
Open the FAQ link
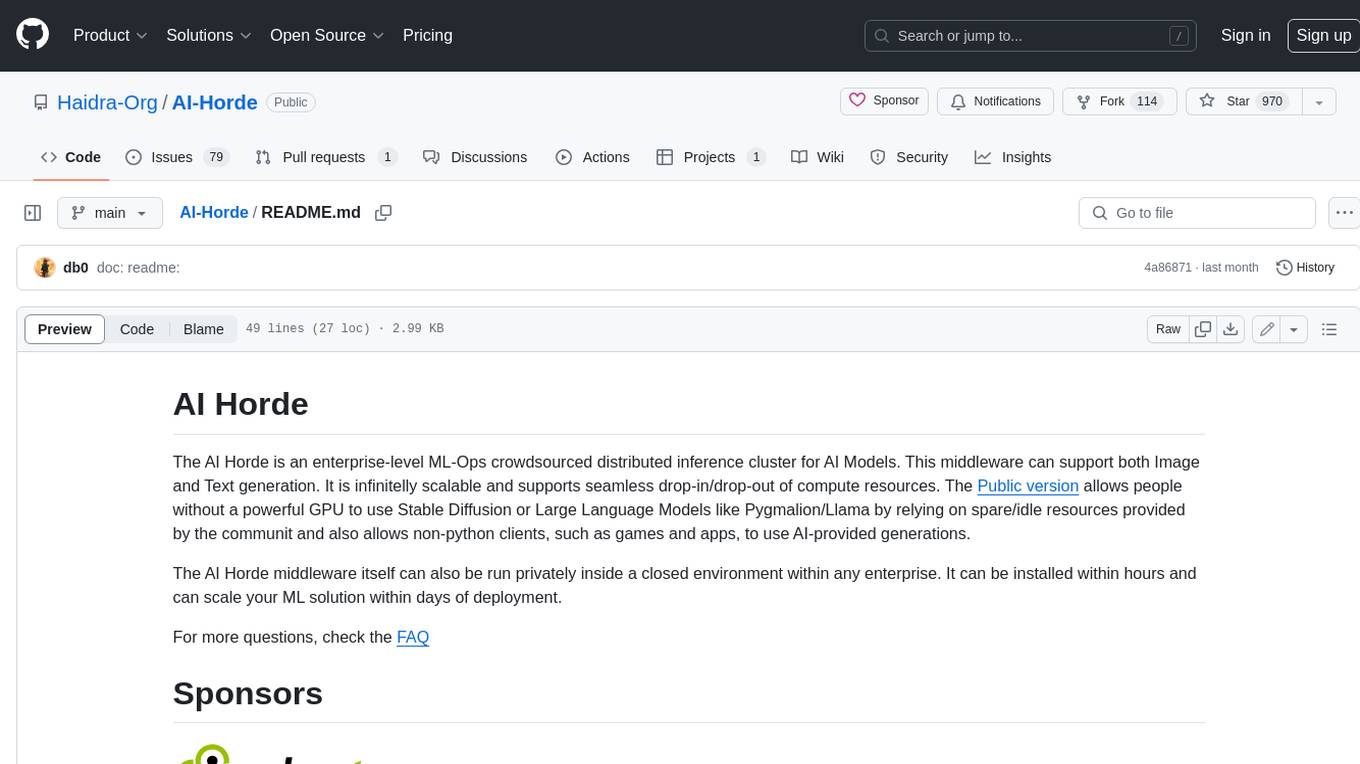coord(413,637)
